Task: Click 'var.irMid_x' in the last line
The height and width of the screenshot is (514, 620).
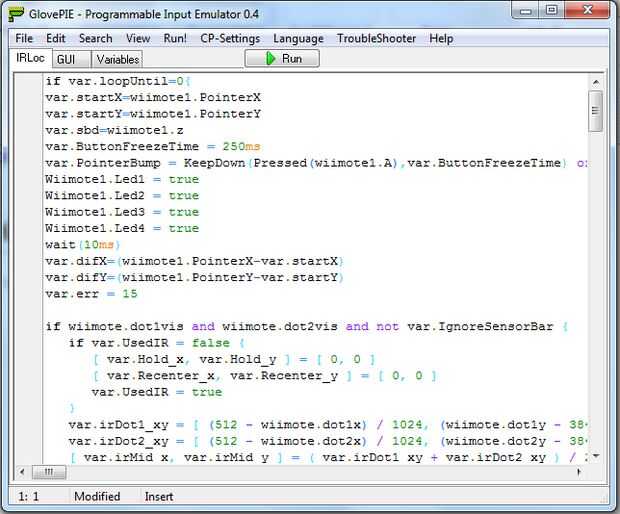Action: coord(126,457)
